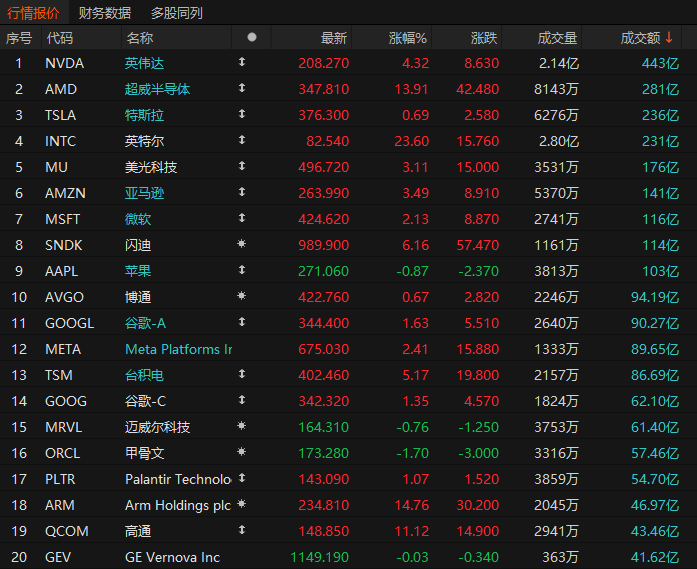Sort by 涨幅% column header

pyautogui.click(x=408, y=38)
